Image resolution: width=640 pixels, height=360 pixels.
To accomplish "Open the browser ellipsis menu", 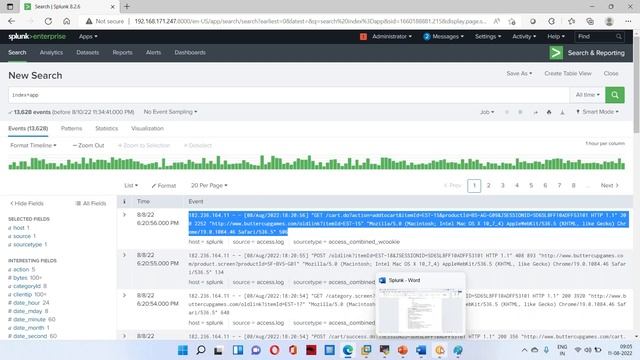I will pyautogui.click(x=628, y=21).
